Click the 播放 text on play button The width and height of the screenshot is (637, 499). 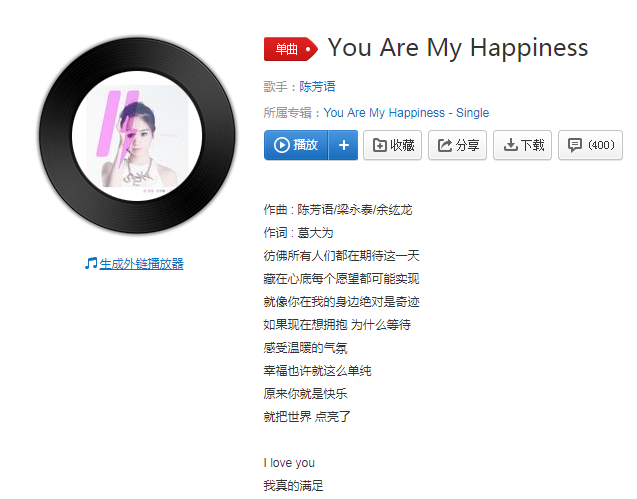[x=306, y=145]
